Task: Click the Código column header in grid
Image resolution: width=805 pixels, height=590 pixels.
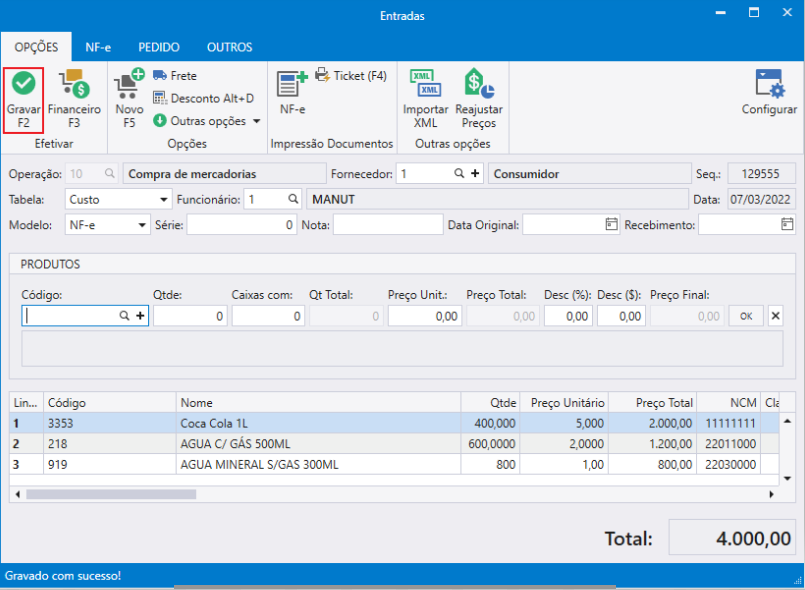Action: 110,403
